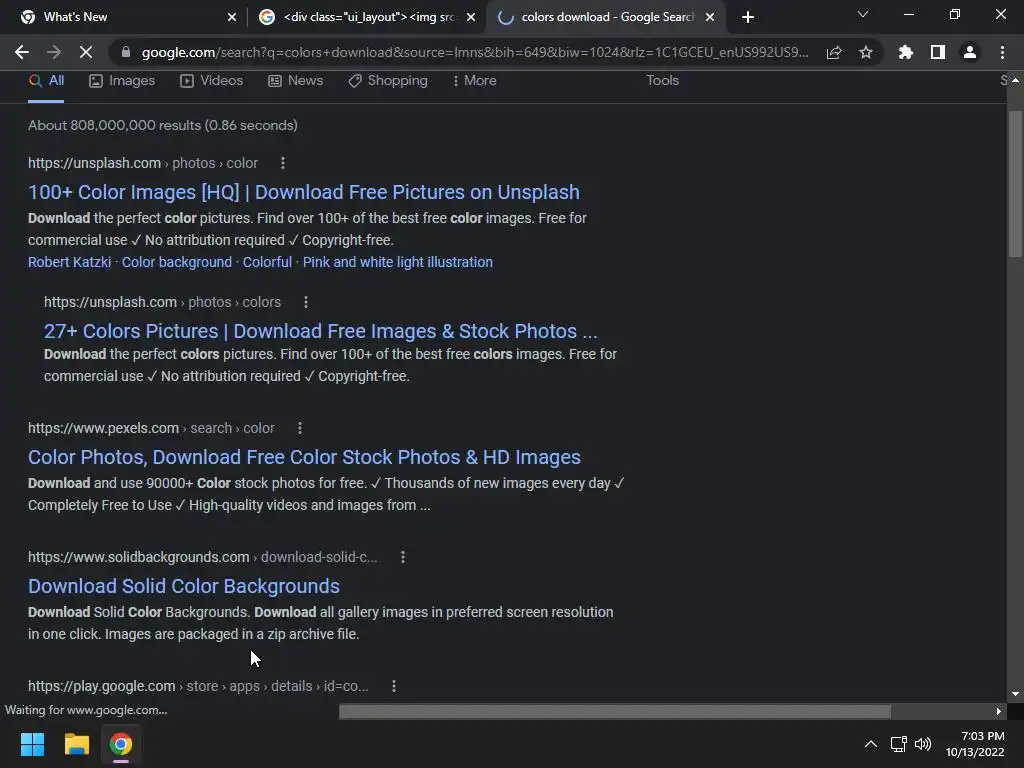Switch to the div class ui_layout tab

(367, 17)
